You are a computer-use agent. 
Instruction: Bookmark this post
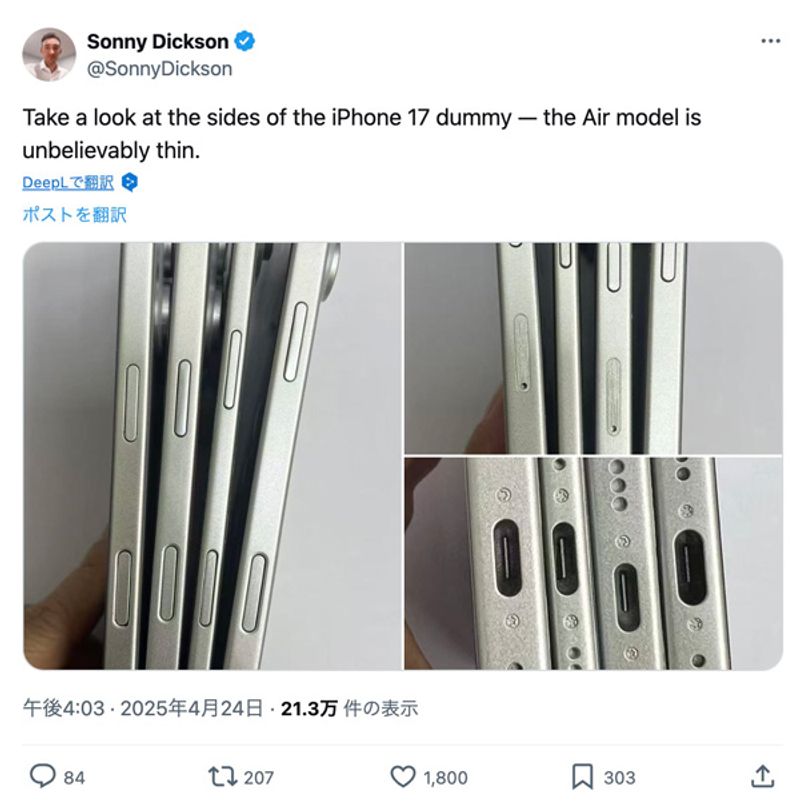point(582,777)
